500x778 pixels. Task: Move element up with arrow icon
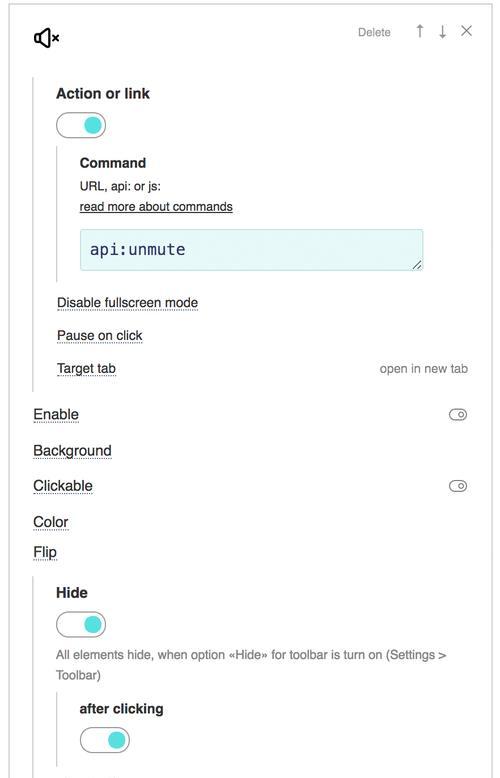[x=420, y=31]
